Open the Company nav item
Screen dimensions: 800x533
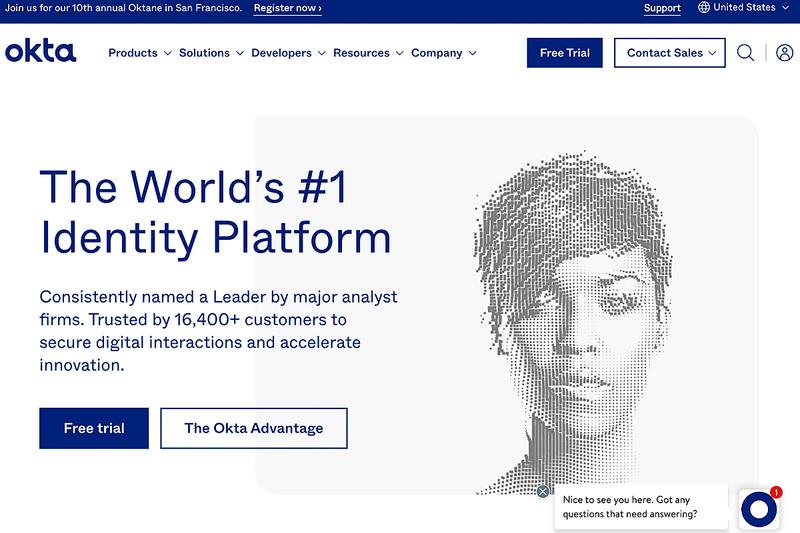[x=437, y=53]
